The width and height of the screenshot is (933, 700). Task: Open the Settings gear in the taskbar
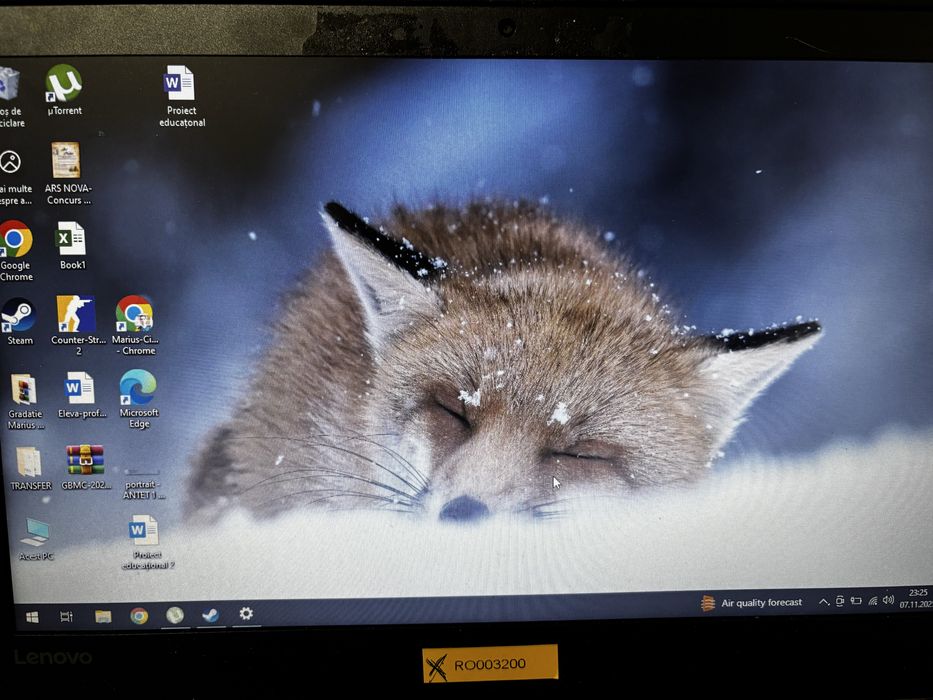pos(246,613)
